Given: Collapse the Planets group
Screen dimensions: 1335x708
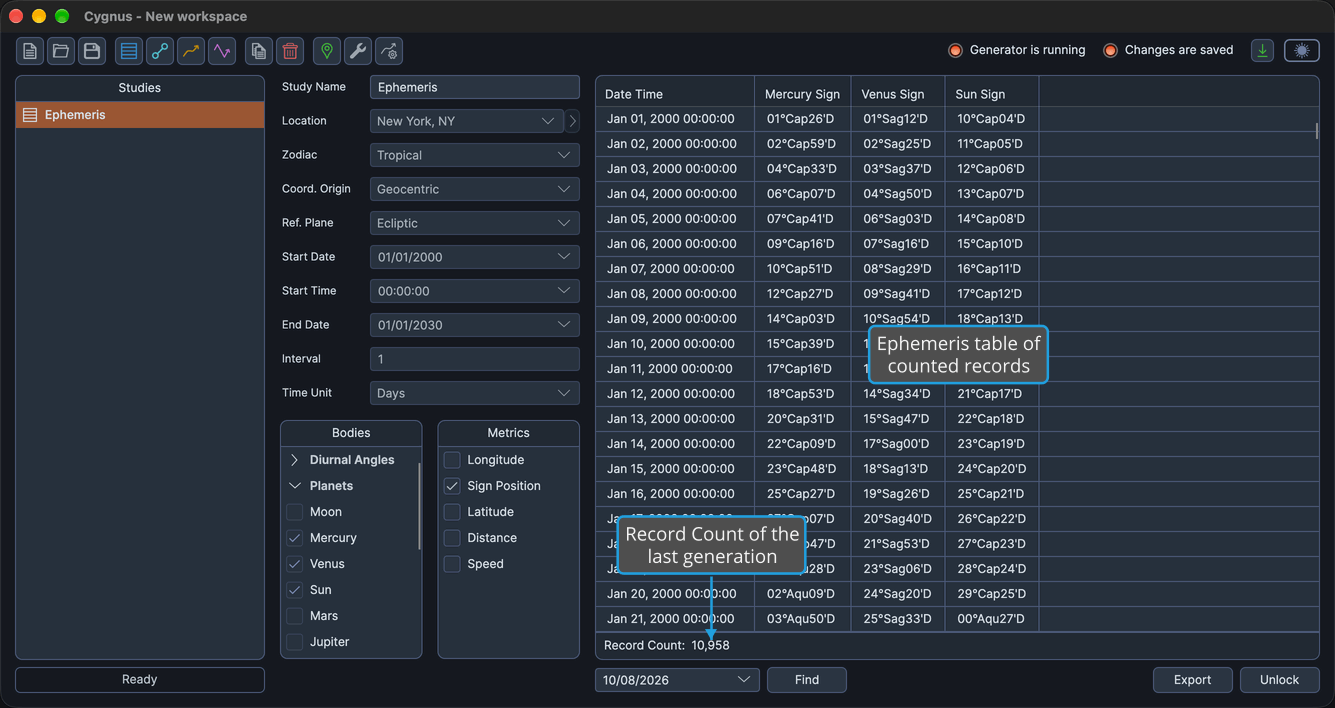Looking at the screenshot, I should point(295,486).
